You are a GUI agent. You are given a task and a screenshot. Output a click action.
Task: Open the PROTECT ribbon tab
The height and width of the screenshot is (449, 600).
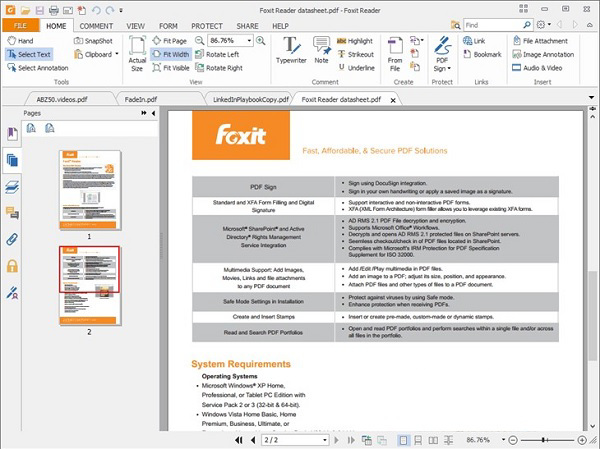pos(207,26)
